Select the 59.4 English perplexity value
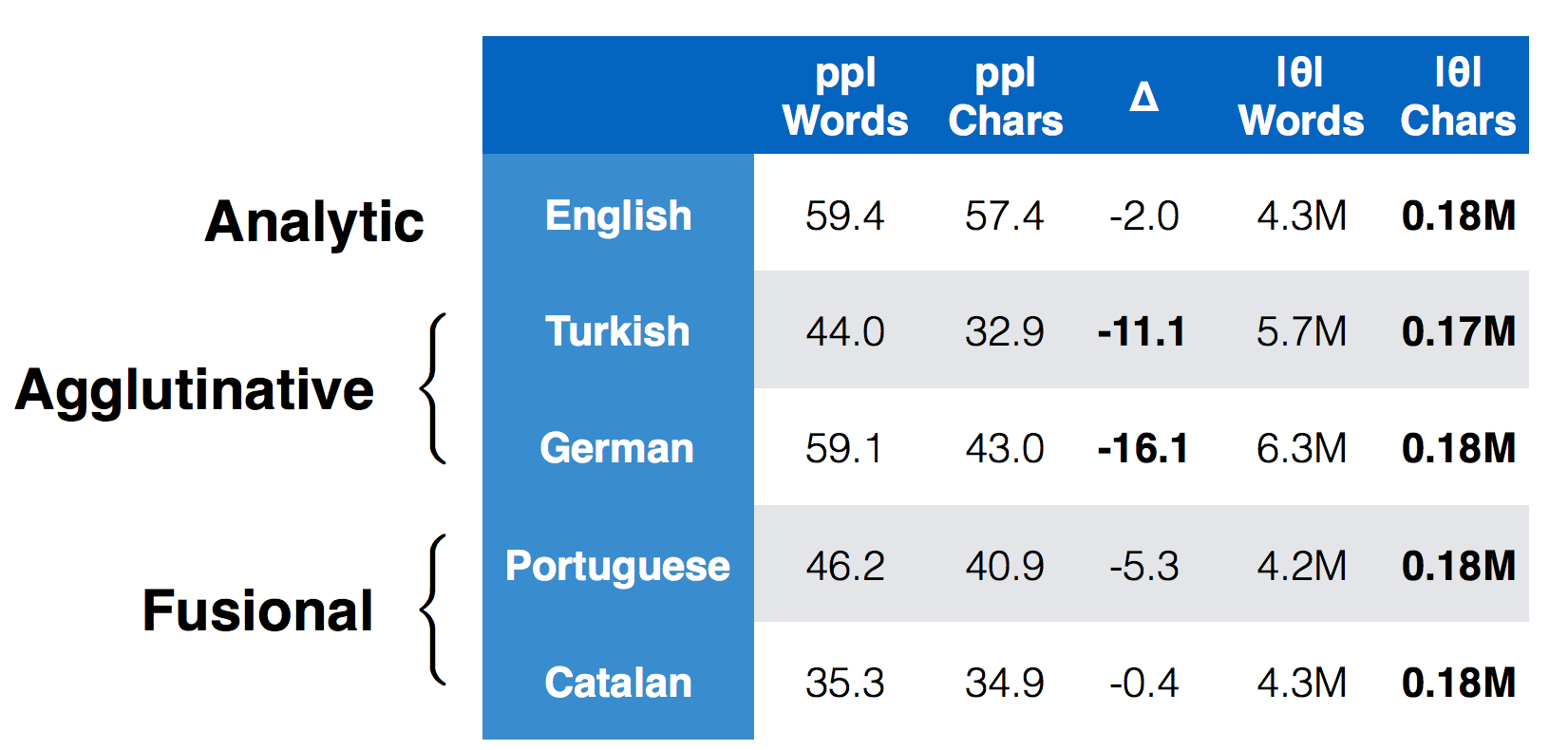 point(844,216)
